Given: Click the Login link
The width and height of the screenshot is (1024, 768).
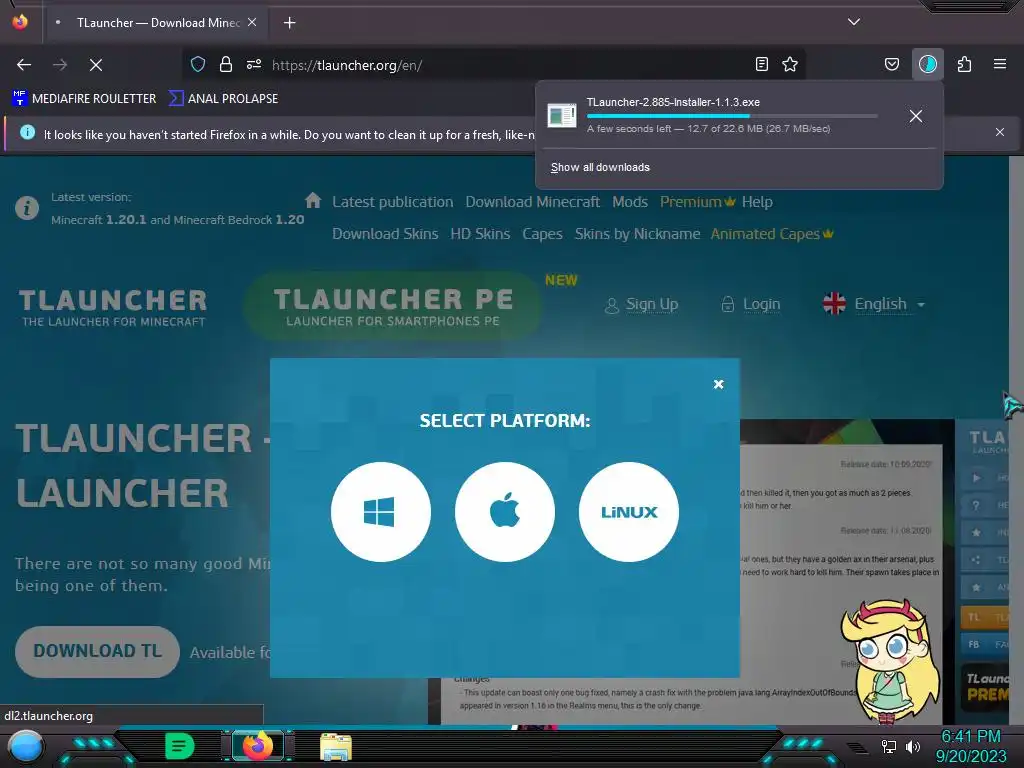Looking at the screenshot, I should (751, 304).
